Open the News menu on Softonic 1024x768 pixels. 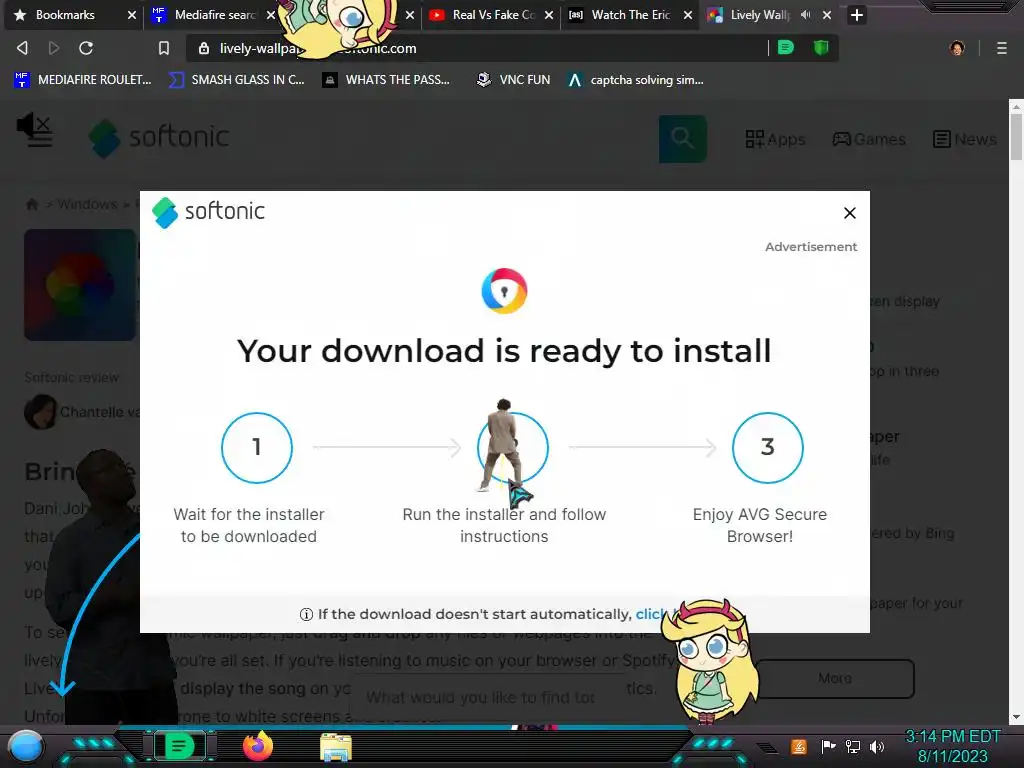(x=965, y=139)
